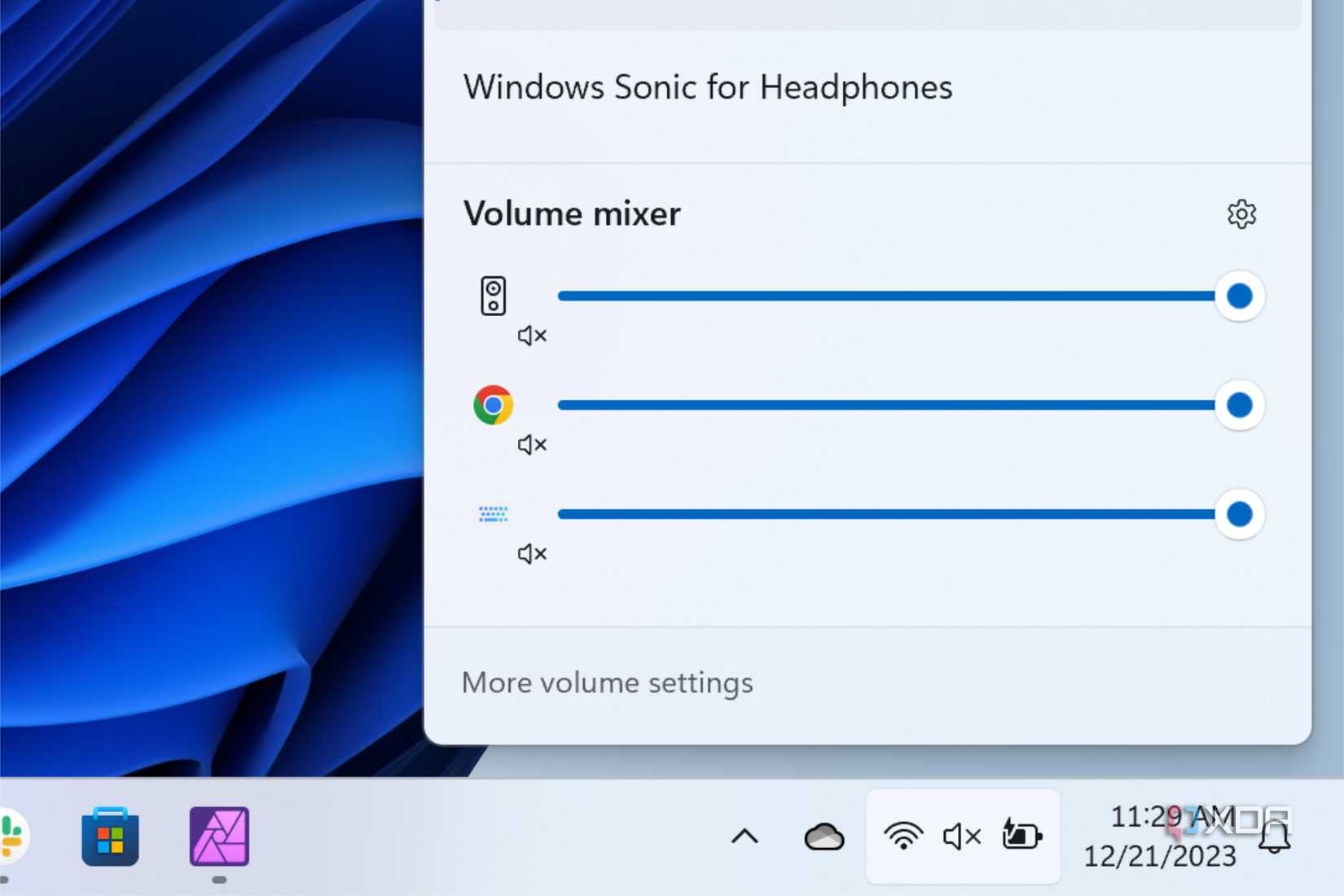Viewport: 1344px width, 896px height.
Task: Click the Google Chrome icon in the volume mixer
Action: (493, 405)
